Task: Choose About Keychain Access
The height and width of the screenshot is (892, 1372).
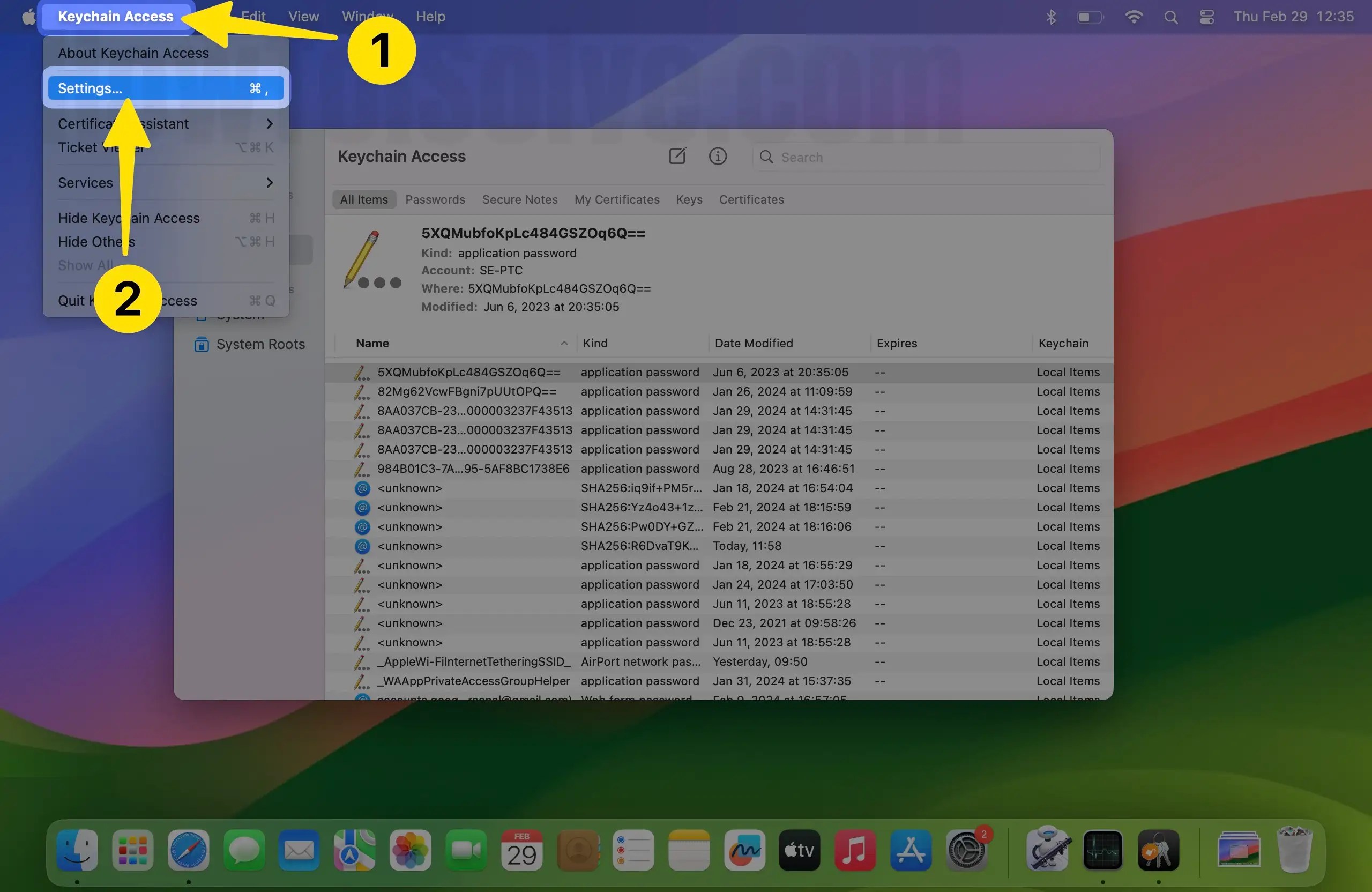Action: (133, 53)
